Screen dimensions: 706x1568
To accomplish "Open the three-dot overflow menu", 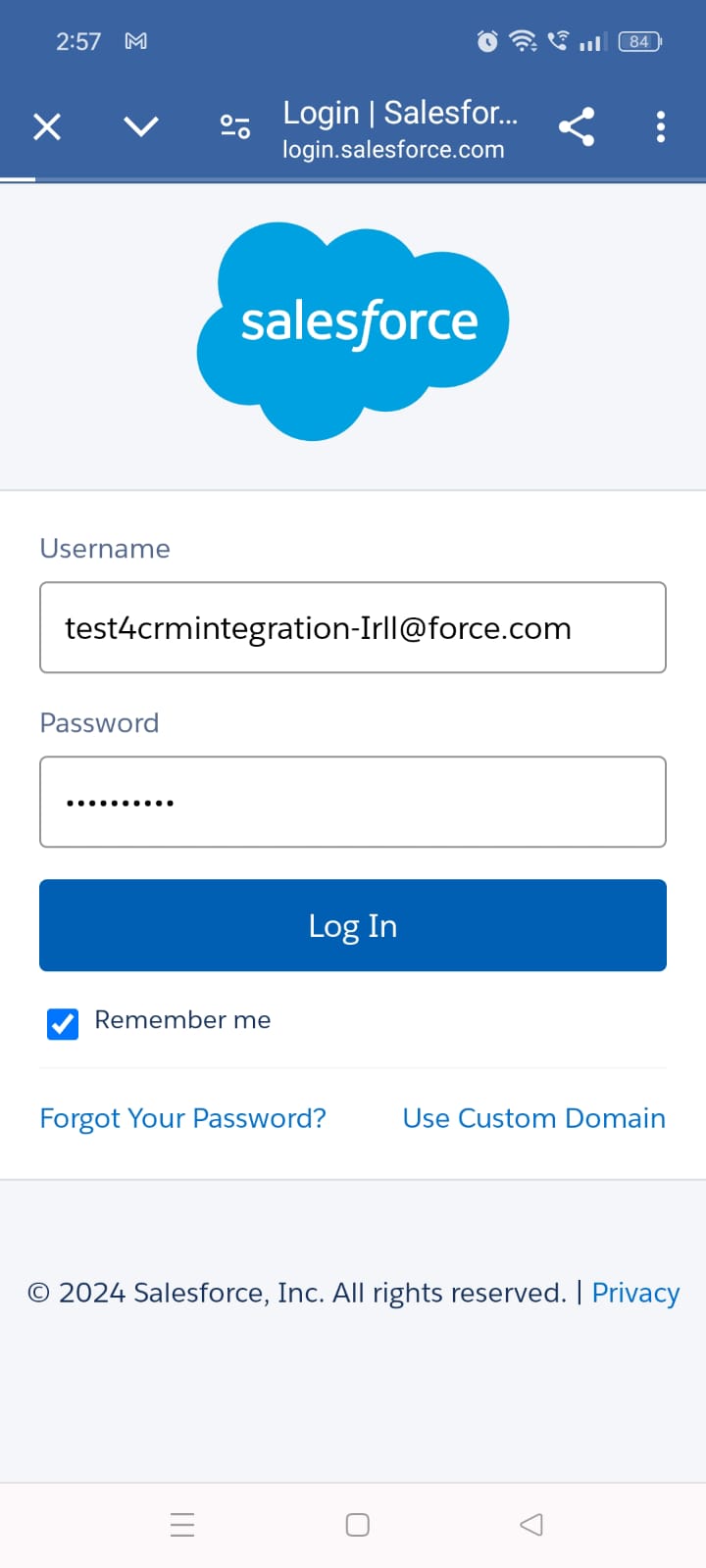I will point(661,127).
